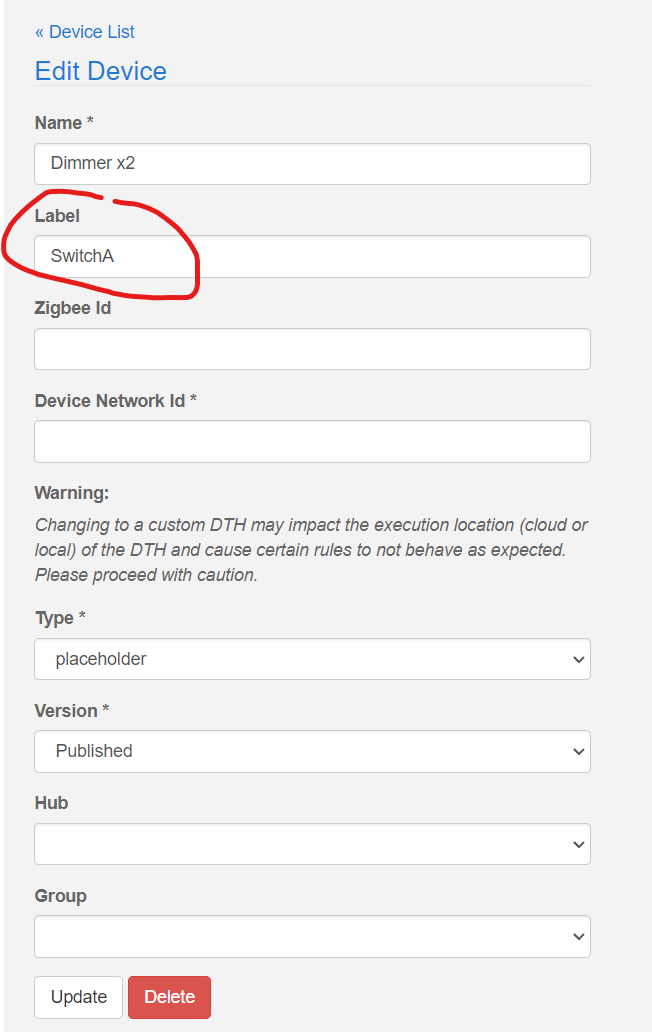Click the Zigbee Id field label
Viewport: 652px width, 1032px height.
click(73, 308)
